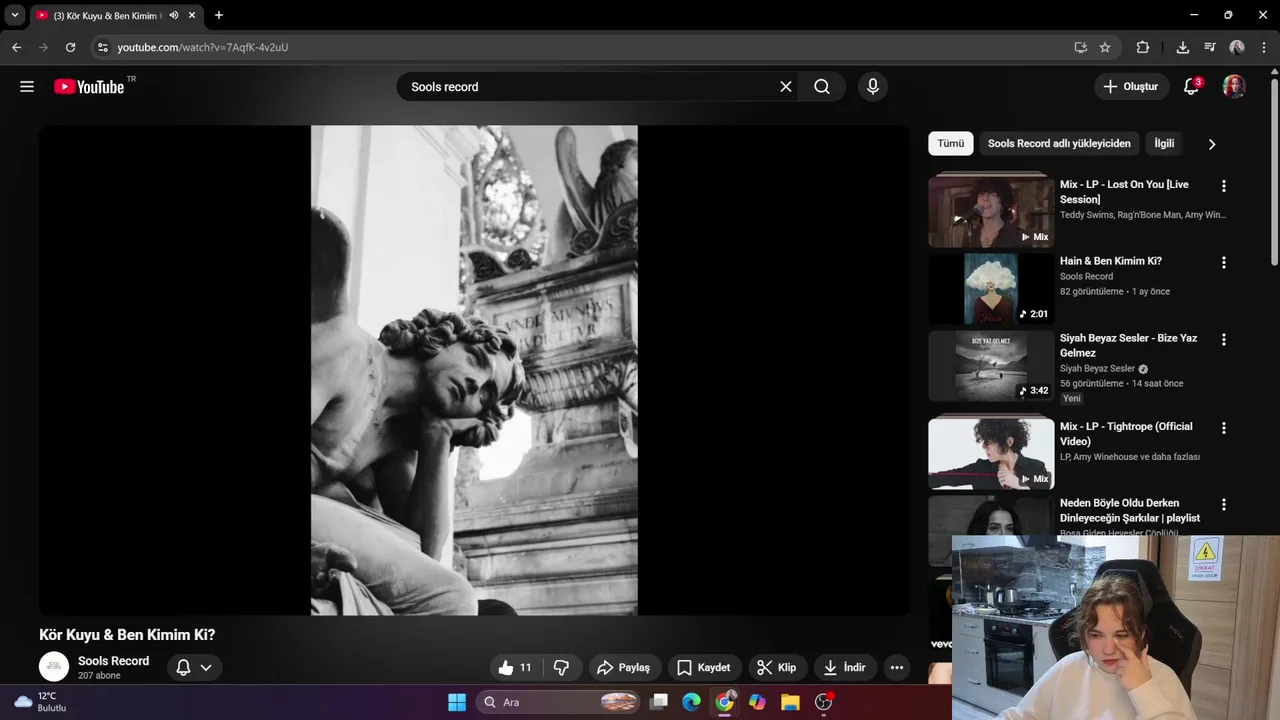Open Siyah Beyaz Sesler Bize Yaz Gelmez thumbnail
Viewport: 1280px width, 720px height.
click(991, 366)
